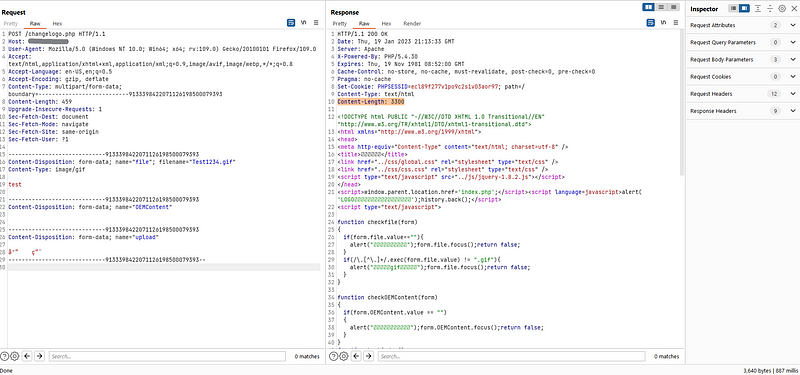Click the name="upload" form-data line
The height and width of the screenshot is (375, 800).
tap(84, 237)
